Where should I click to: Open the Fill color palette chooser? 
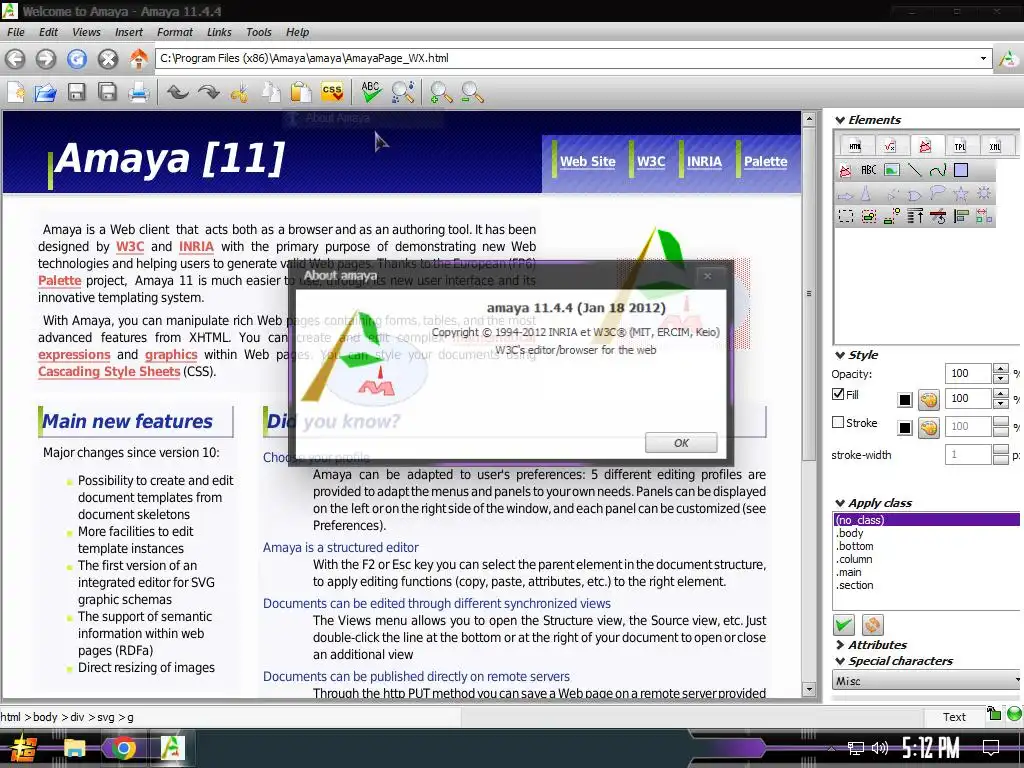click(x=929, y=400)
